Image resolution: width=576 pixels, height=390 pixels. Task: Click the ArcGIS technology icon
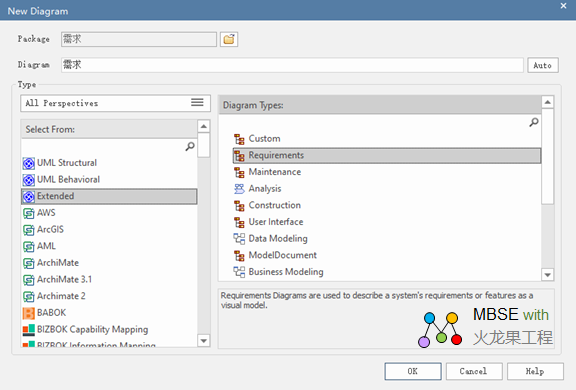click(29, 230)
